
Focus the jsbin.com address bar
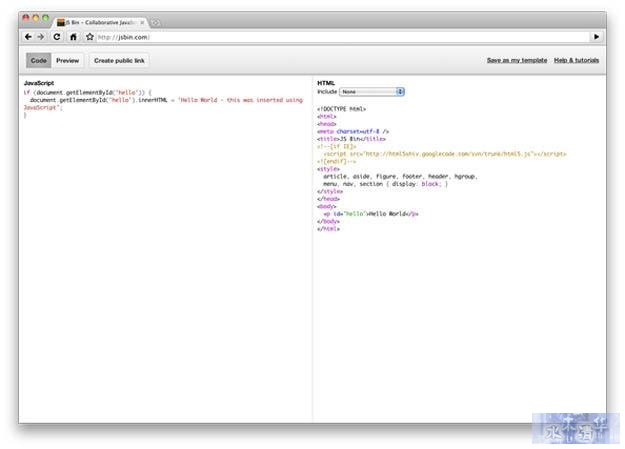click(343, 37)
